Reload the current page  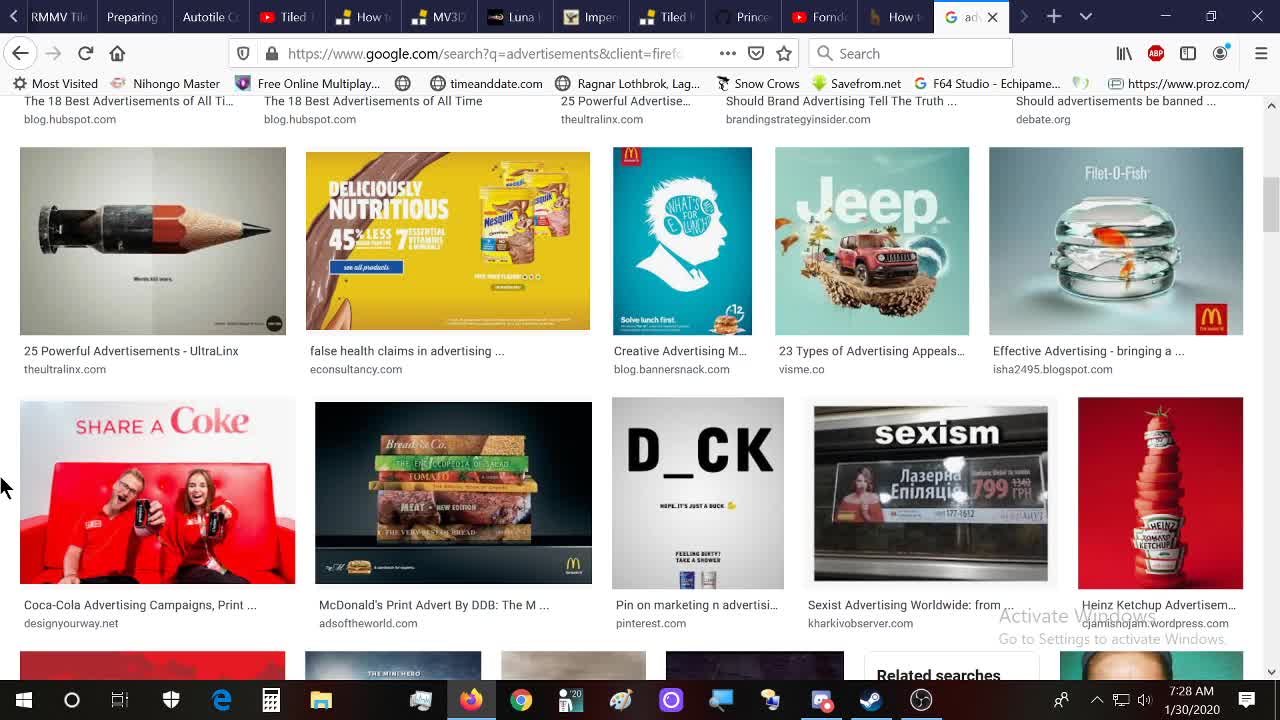coord(85,53)
